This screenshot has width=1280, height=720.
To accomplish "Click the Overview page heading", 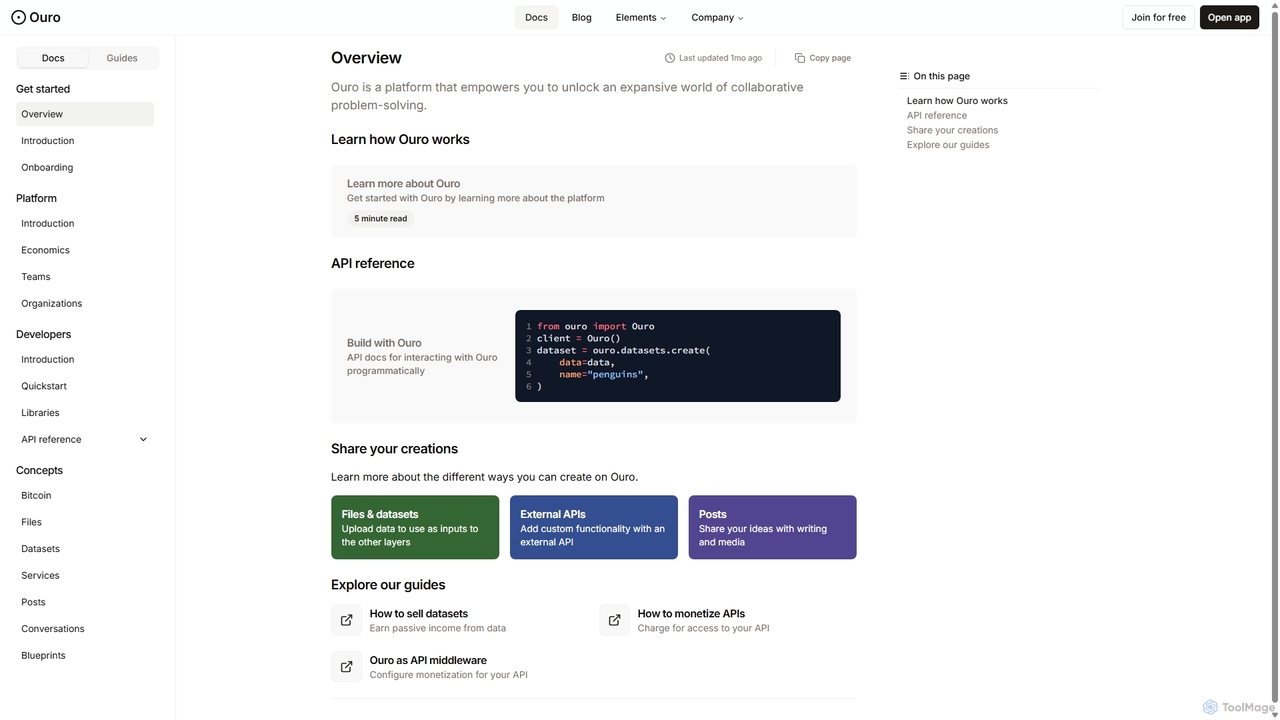I will [x=366, y=58].
